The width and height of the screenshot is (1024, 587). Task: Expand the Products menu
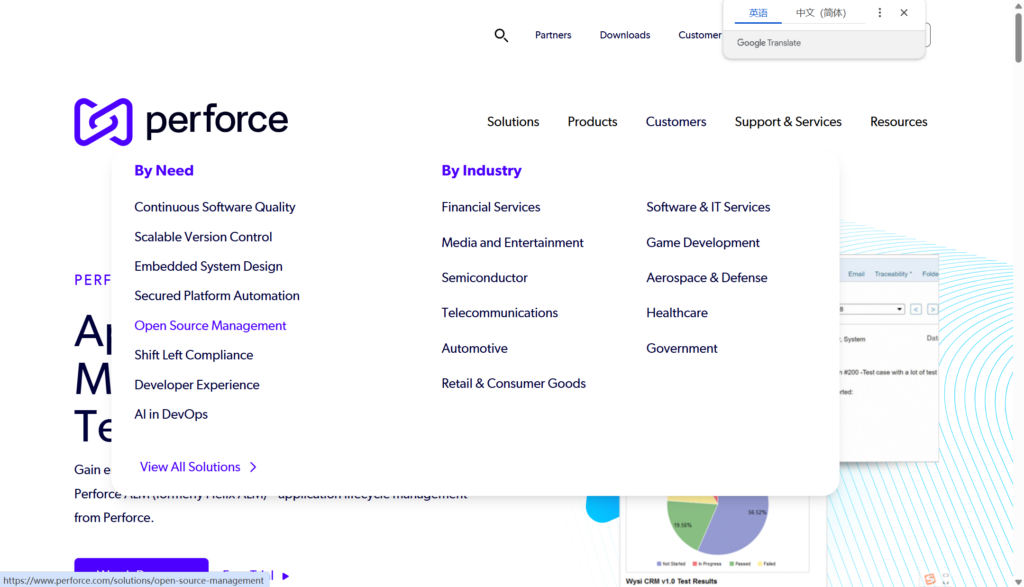592,122
